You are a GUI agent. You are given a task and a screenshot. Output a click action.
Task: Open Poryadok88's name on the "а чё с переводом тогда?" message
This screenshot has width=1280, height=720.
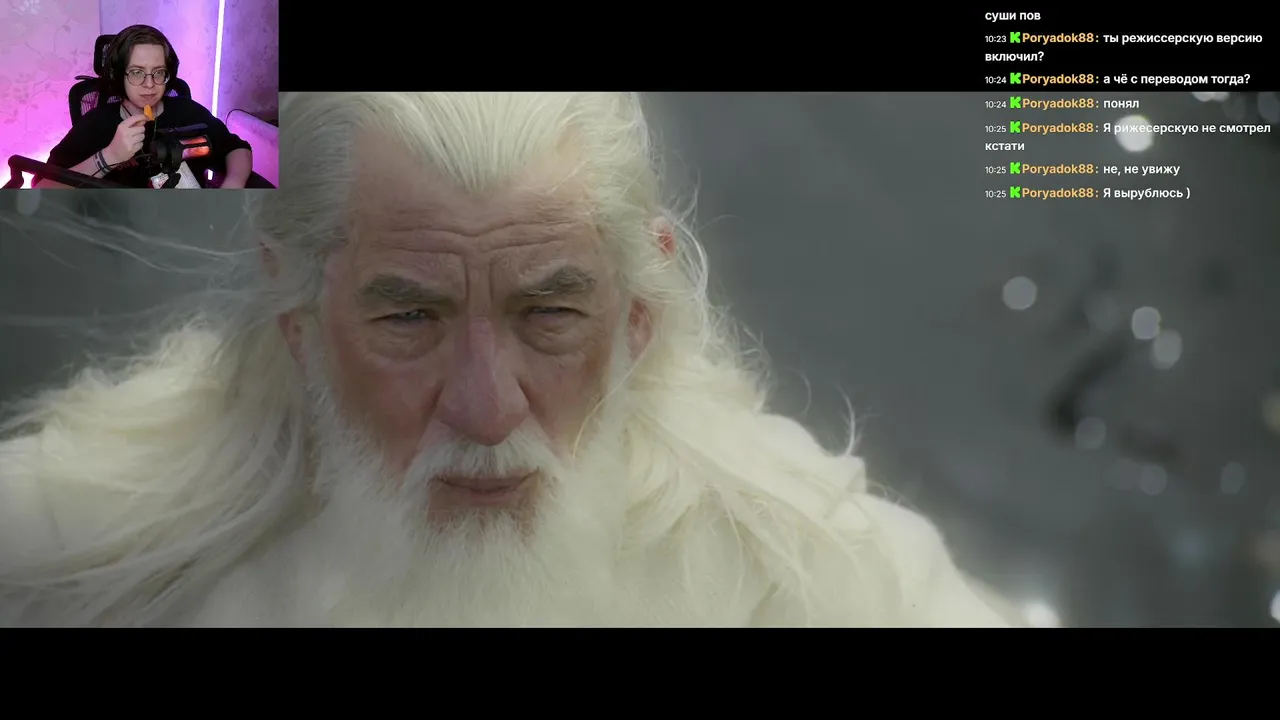[x=1059, y=79]
